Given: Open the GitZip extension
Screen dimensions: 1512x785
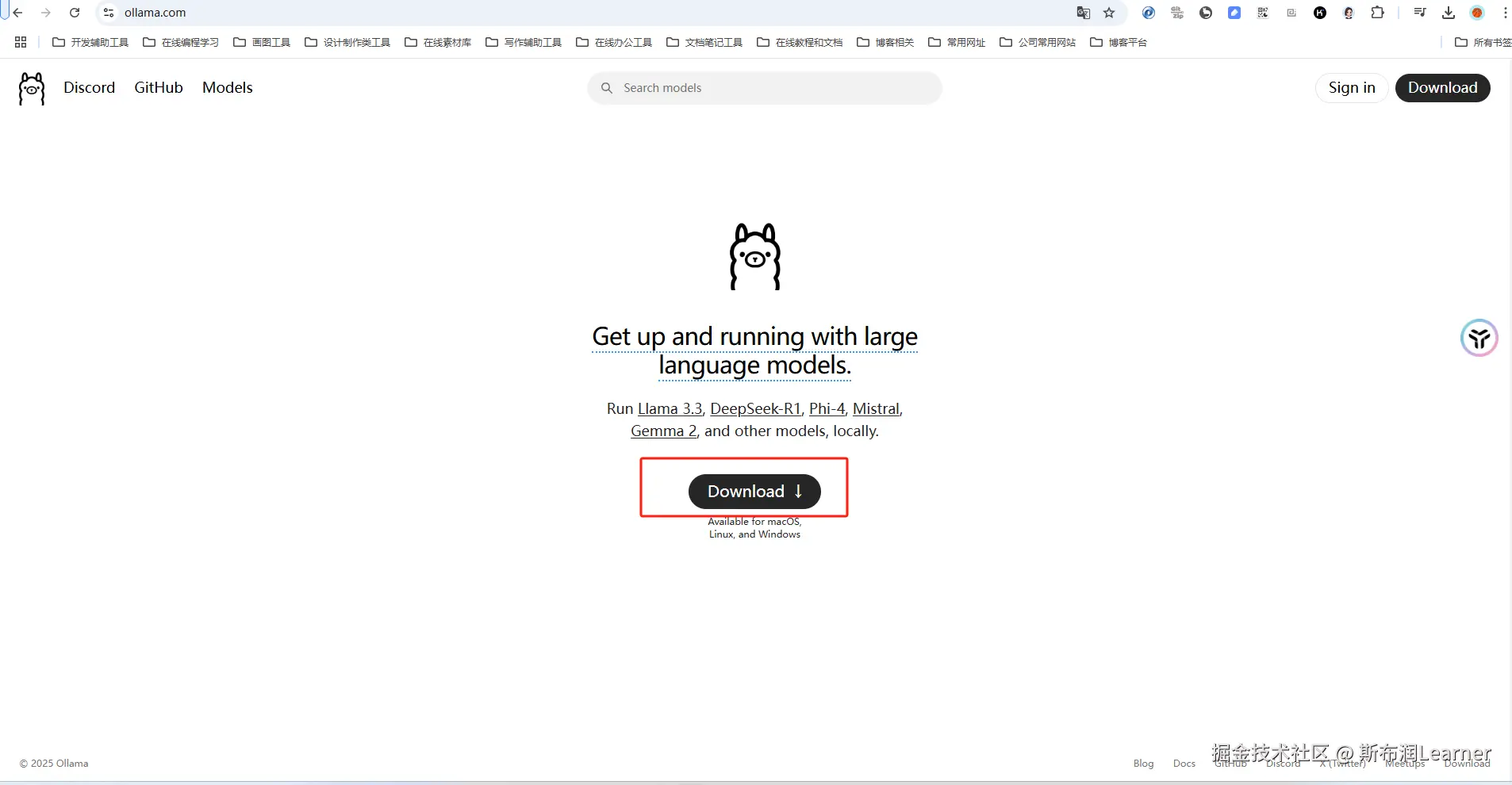Looking at the screenshot, I should (1177, 13).
